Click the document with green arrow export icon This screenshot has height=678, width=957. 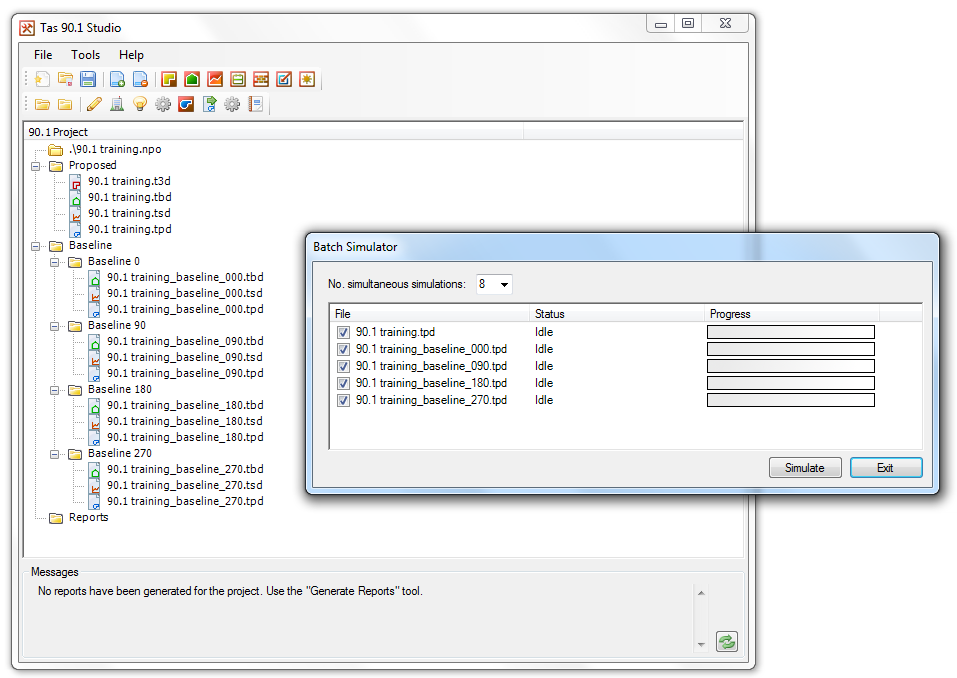(x=209, y=104)
